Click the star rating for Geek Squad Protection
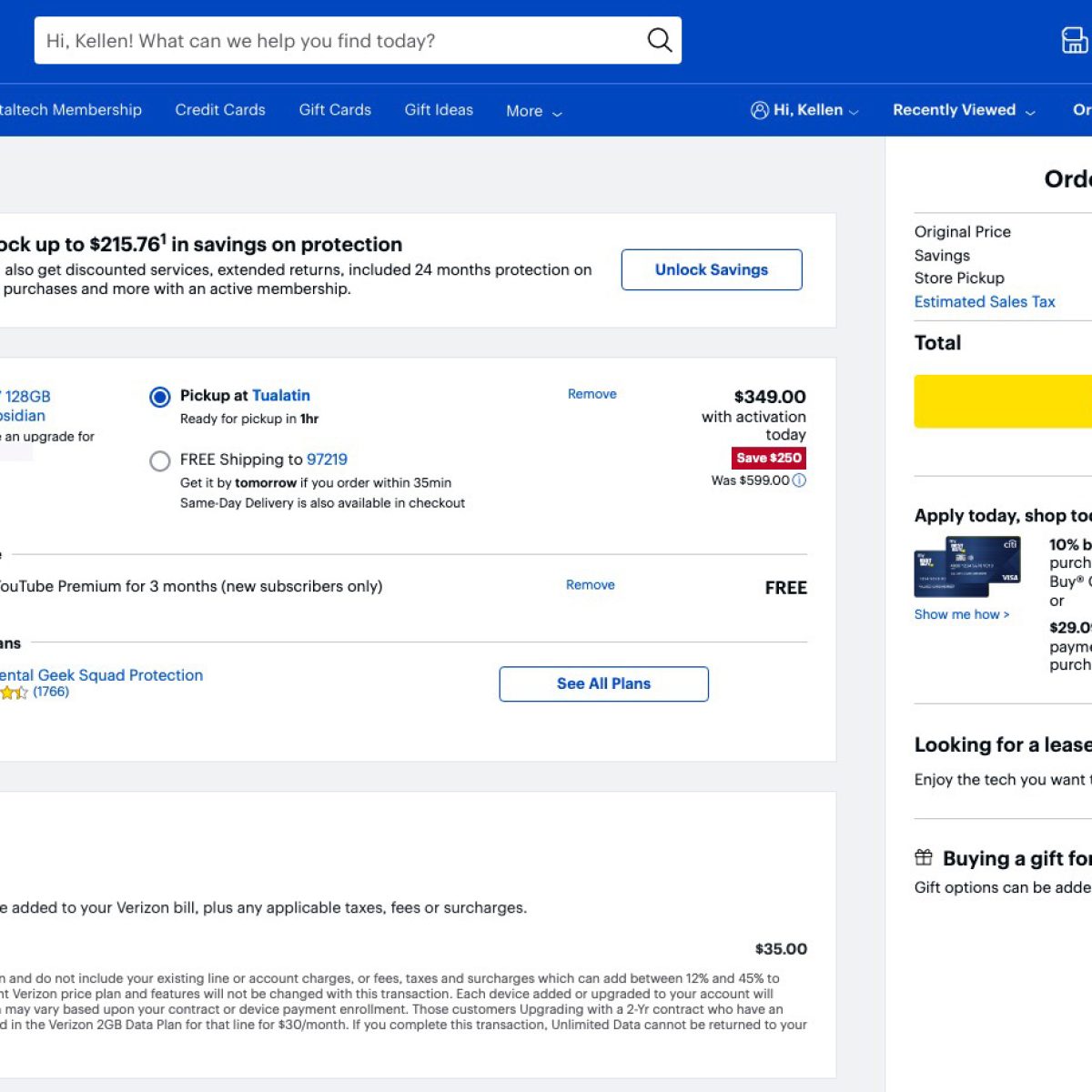The width and height of the screenshot is (1092, 1092). click(x=14, y=693)
